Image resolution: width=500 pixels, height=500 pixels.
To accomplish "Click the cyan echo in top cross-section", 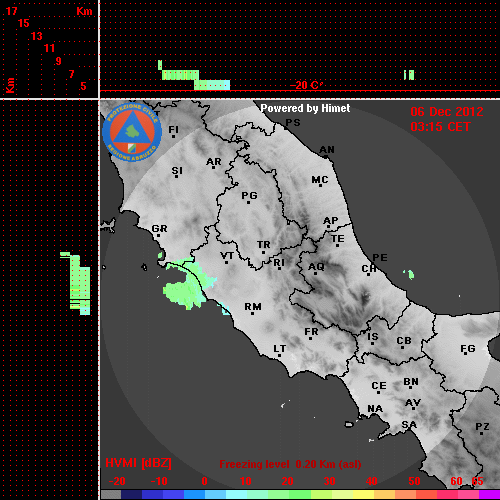I will pyautogui.click(x=212, y=85).
